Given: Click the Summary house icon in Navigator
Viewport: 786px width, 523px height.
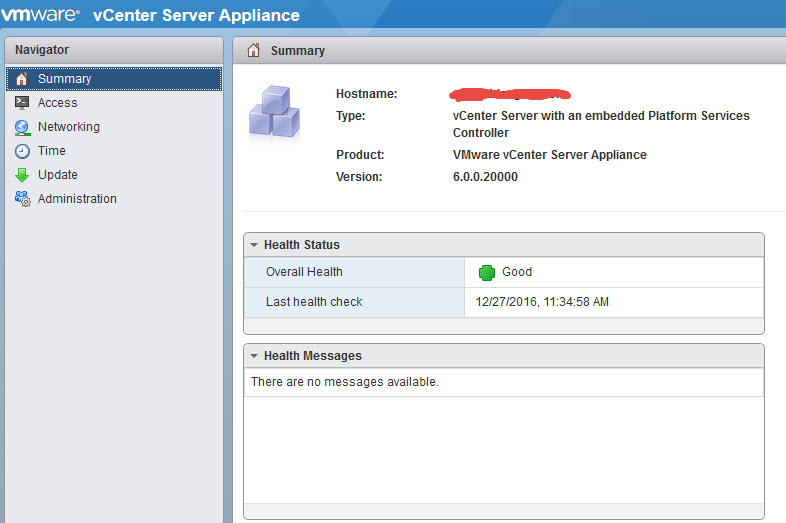Looking at the screenshot, I should coord(22,79).
